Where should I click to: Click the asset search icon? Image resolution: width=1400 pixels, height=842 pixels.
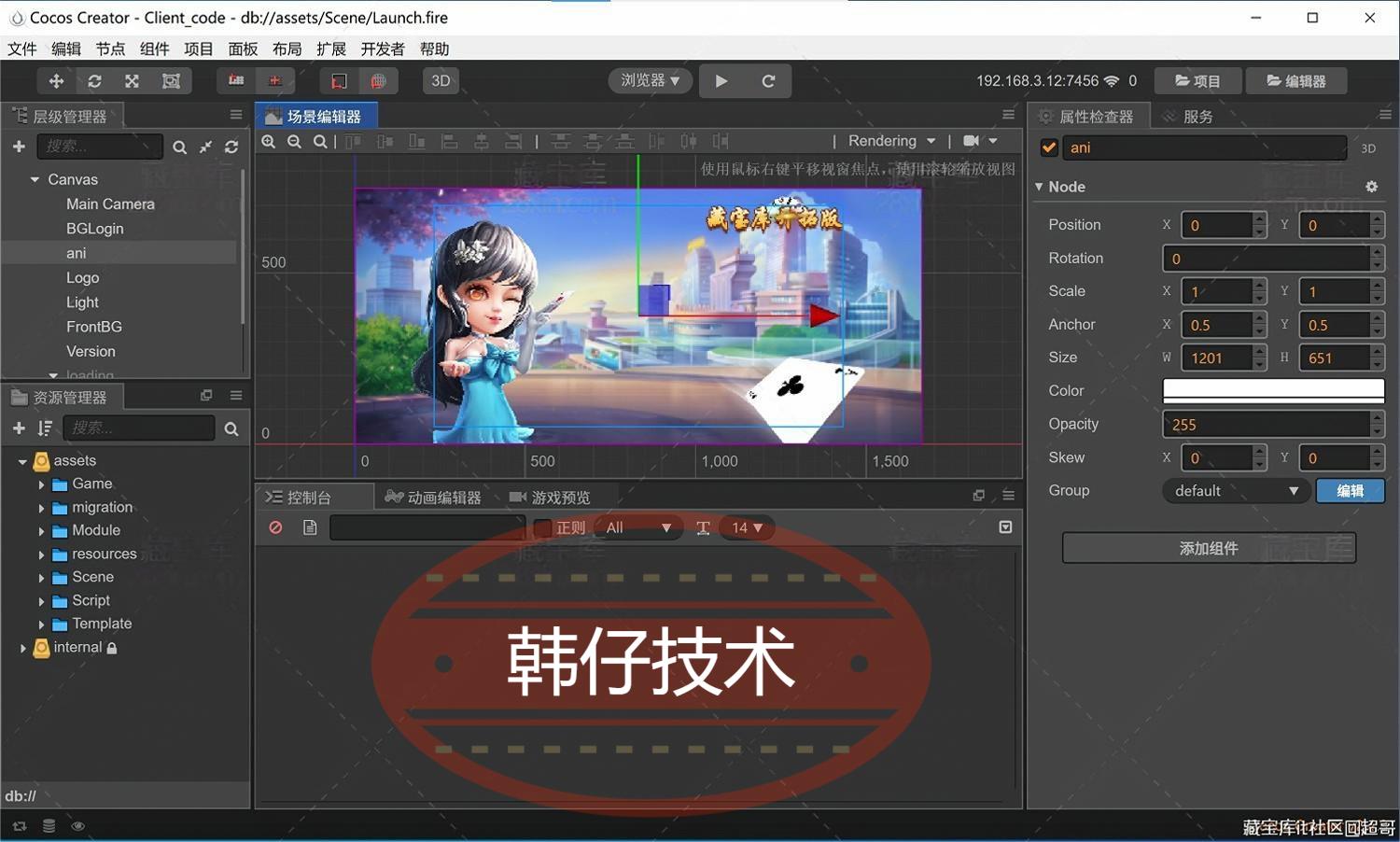point(231,428)
